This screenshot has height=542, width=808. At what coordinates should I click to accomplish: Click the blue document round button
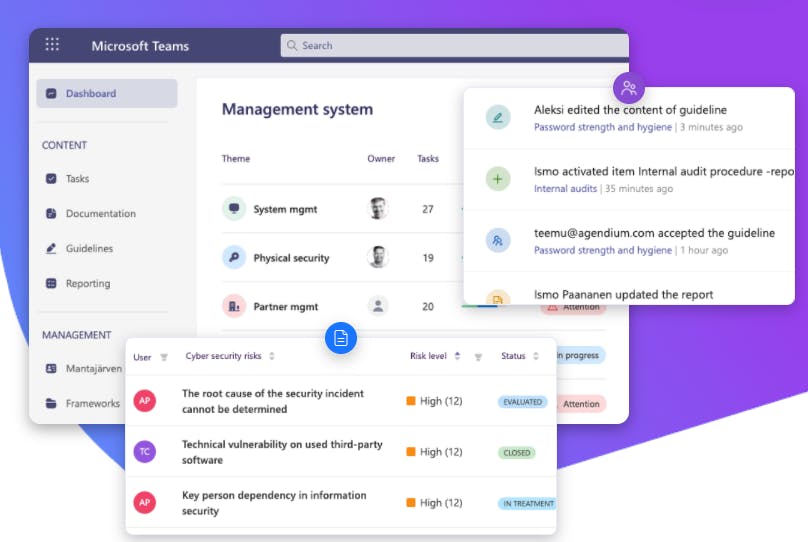pyautogui.click(x=341, y=338)
